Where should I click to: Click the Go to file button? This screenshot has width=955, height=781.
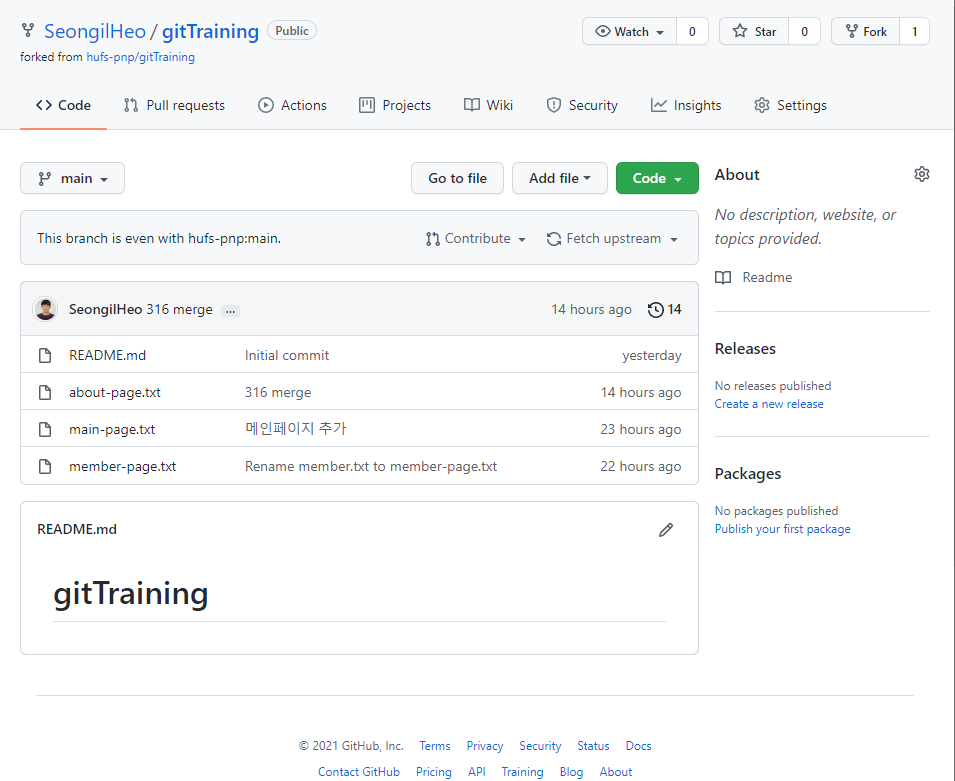[x=457, y=178]
